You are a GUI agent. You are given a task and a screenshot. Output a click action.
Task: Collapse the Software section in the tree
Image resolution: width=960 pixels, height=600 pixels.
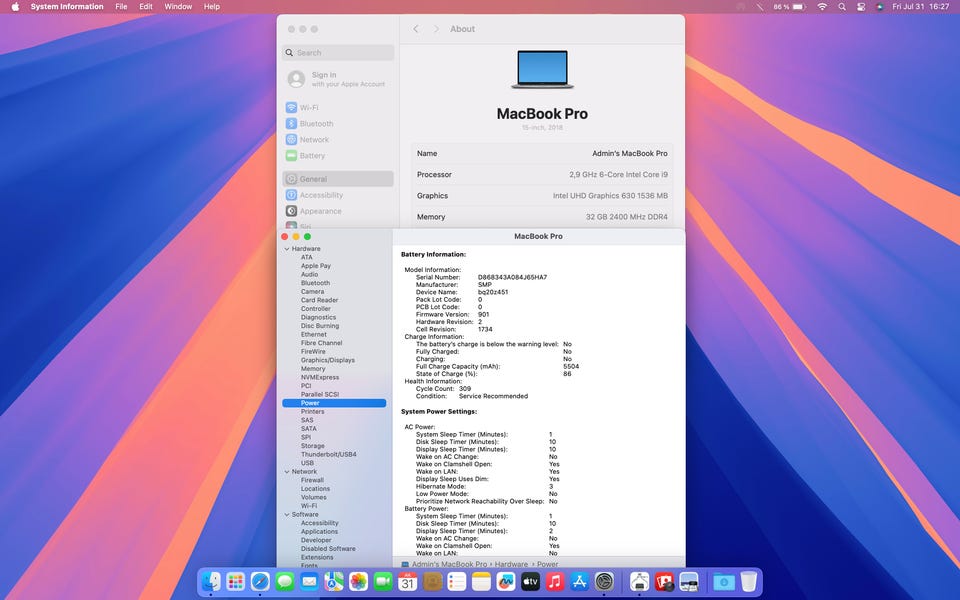[x=287, y=515]
